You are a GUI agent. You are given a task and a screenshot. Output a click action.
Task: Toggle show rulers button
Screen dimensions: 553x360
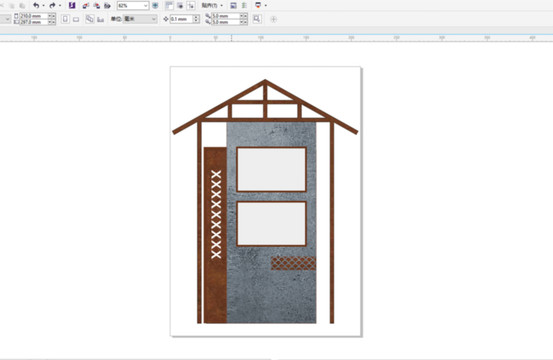tap(169, 5)
